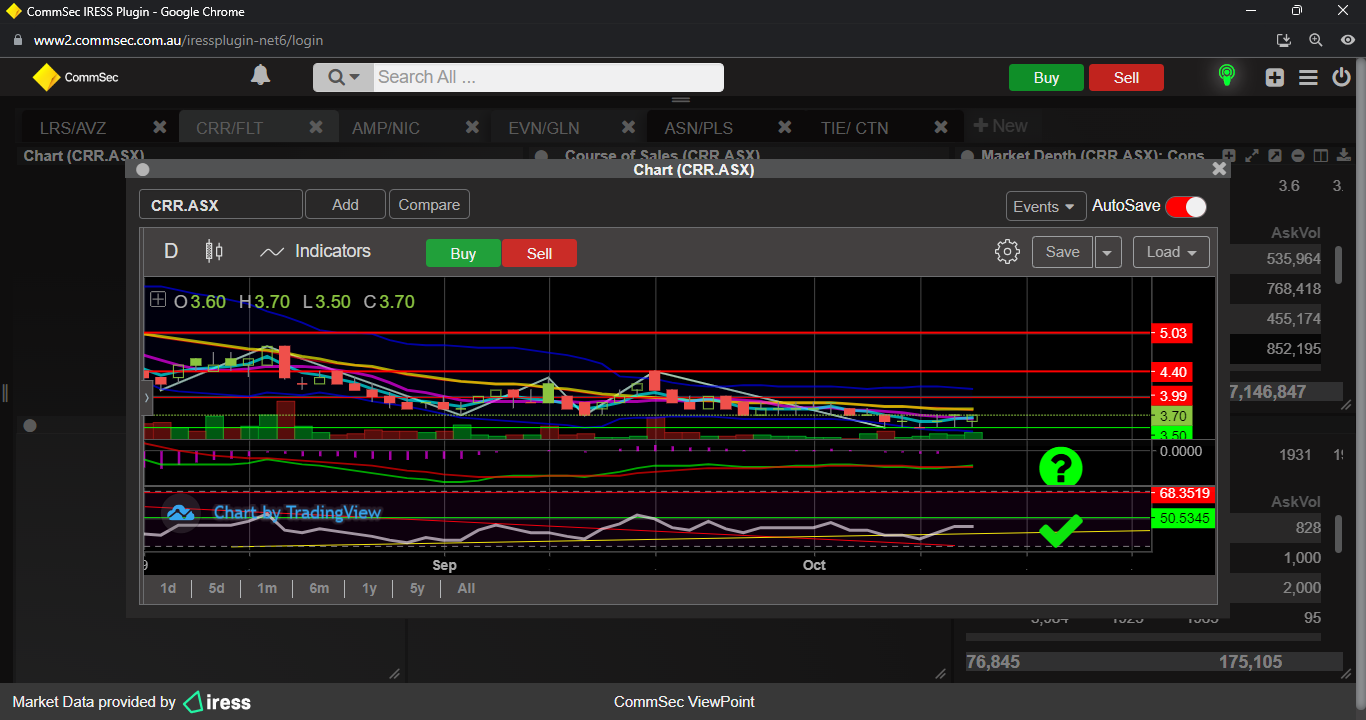Click the notification bell icon
1366x720 pixels.
[x=260, y=76]
